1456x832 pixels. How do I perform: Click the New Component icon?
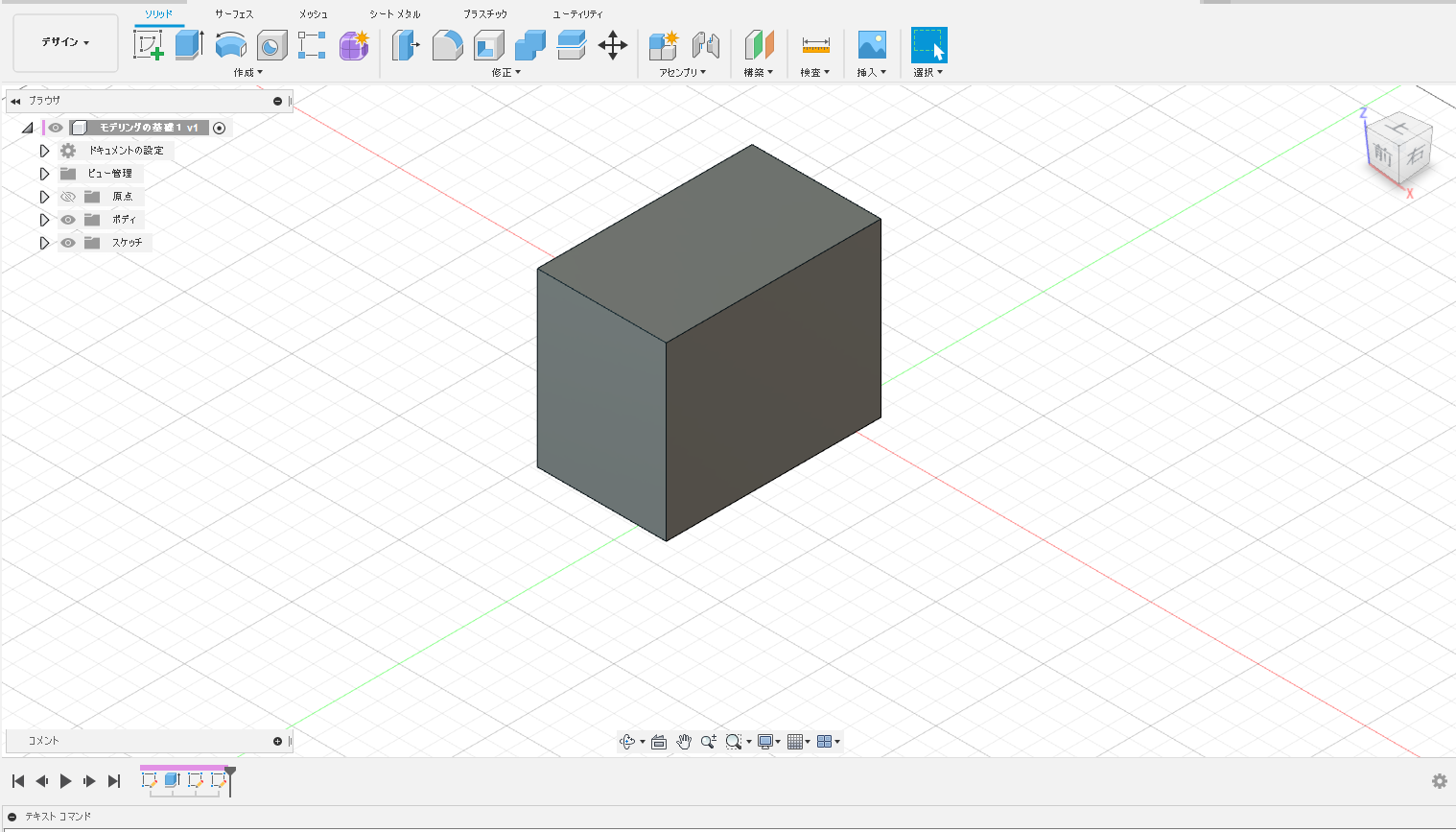pyautogui.click(x=664, y=44)
